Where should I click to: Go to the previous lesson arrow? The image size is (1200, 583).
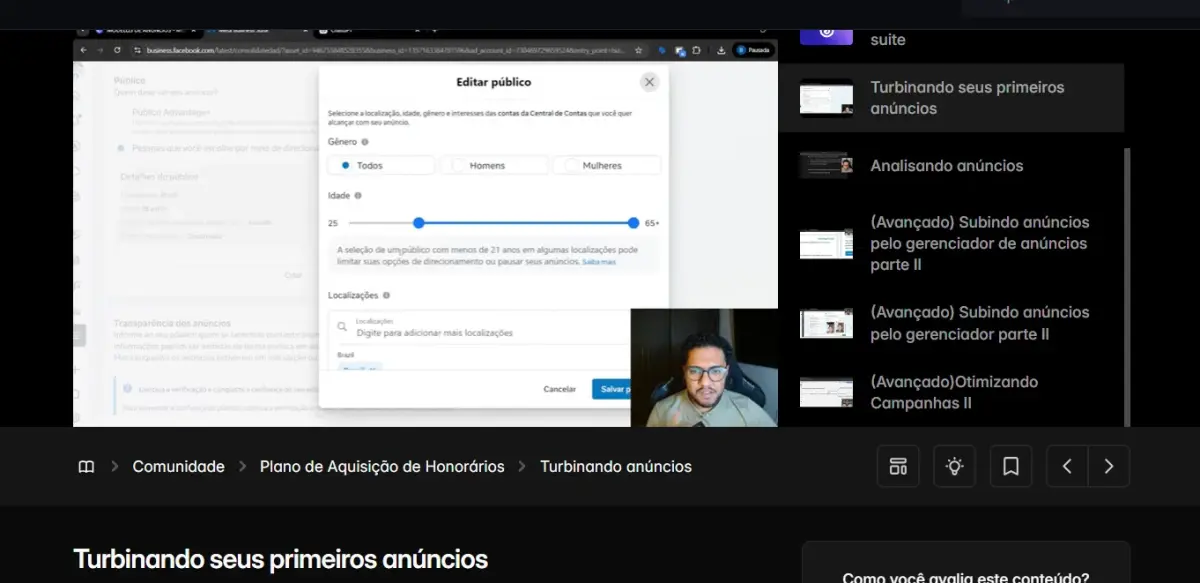tap(1067, 466)
